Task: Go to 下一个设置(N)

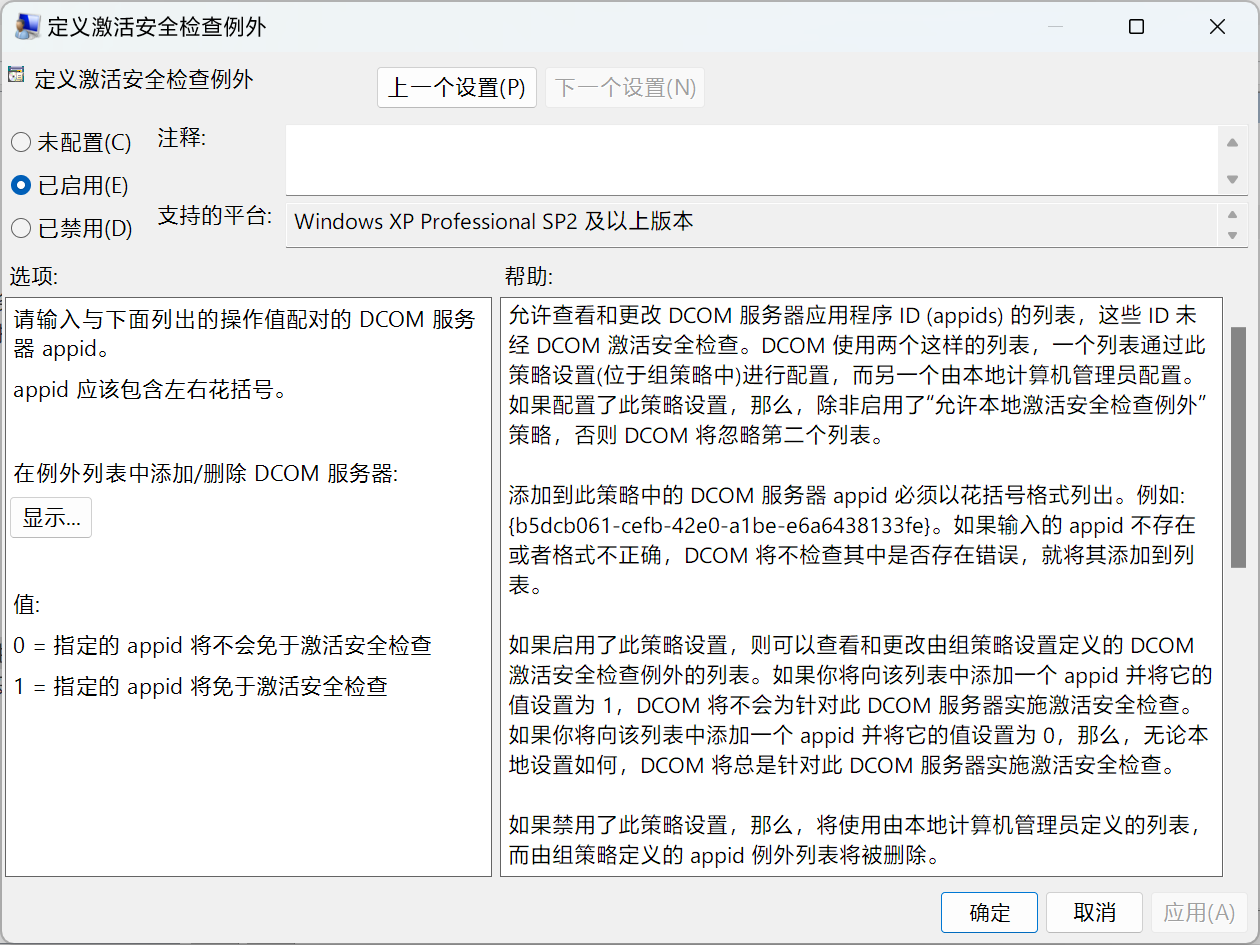Action: click(x=625, y=88)
